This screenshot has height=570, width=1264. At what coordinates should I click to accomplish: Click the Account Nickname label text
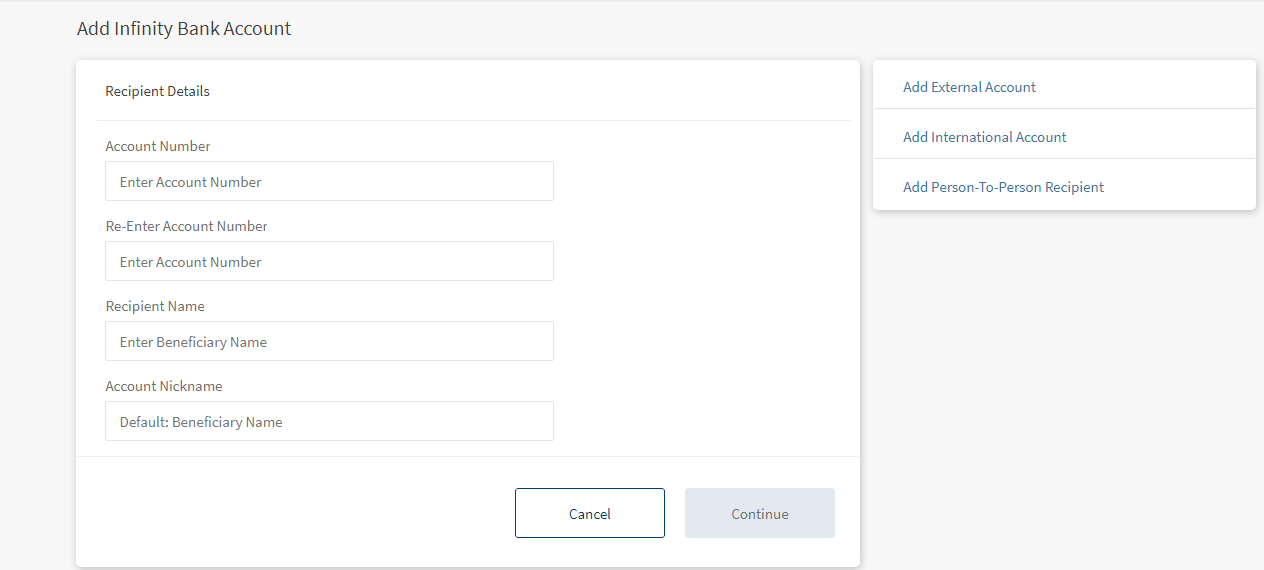tap(164, 386)
